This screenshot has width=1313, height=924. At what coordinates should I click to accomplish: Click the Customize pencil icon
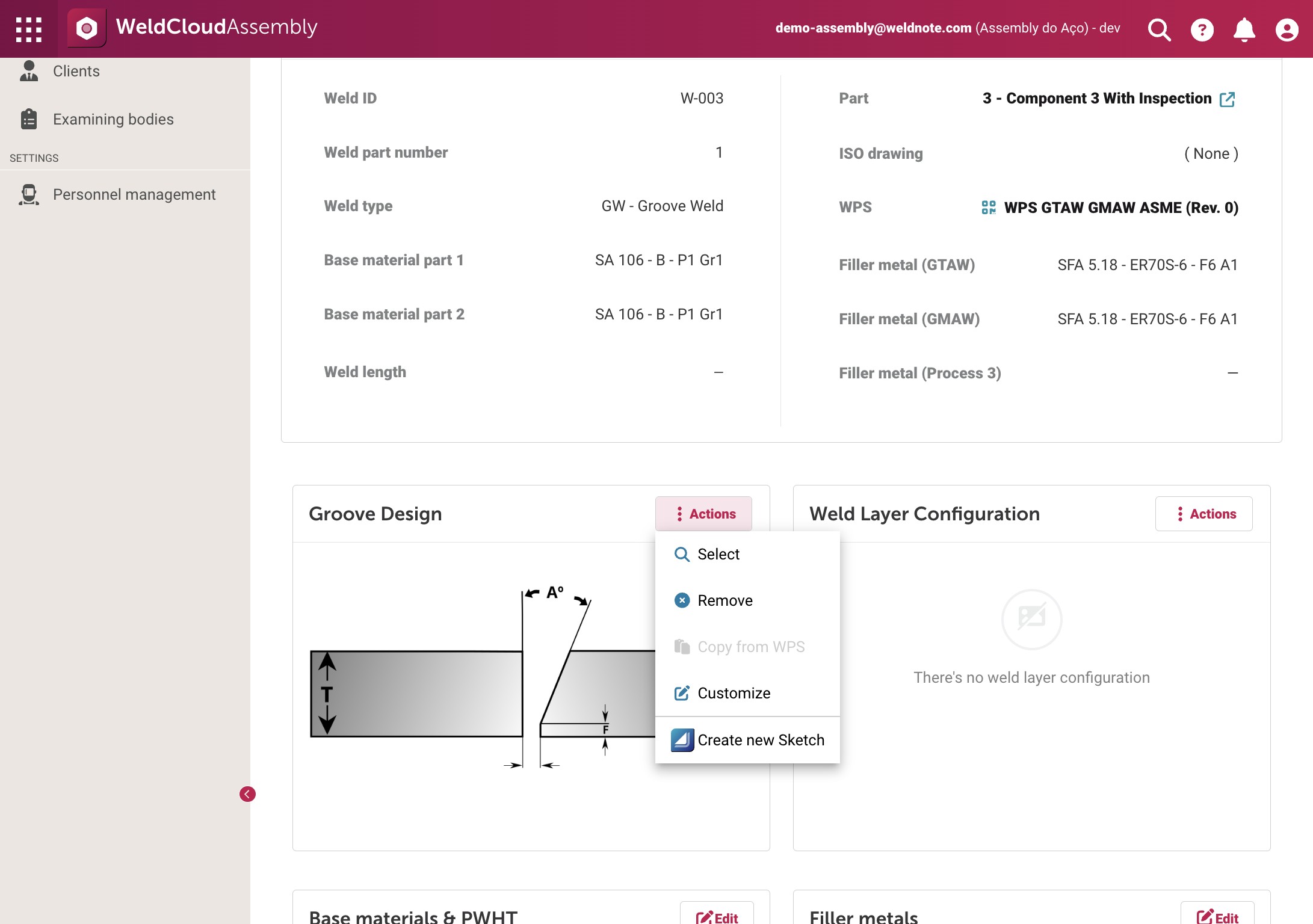tap(682, 693)
